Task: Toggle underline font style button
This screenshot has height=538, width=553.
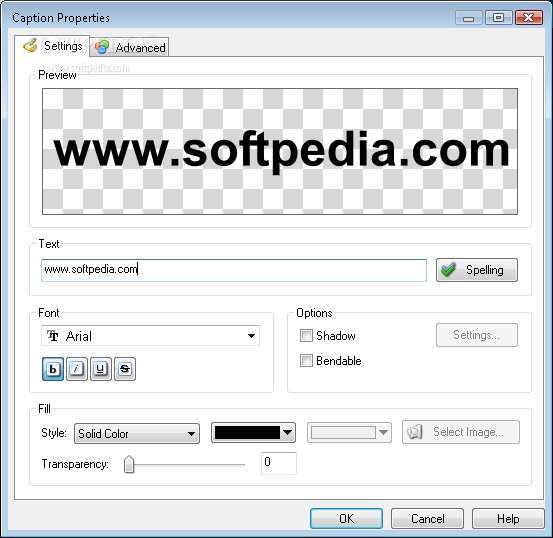Action: (101, 369)
